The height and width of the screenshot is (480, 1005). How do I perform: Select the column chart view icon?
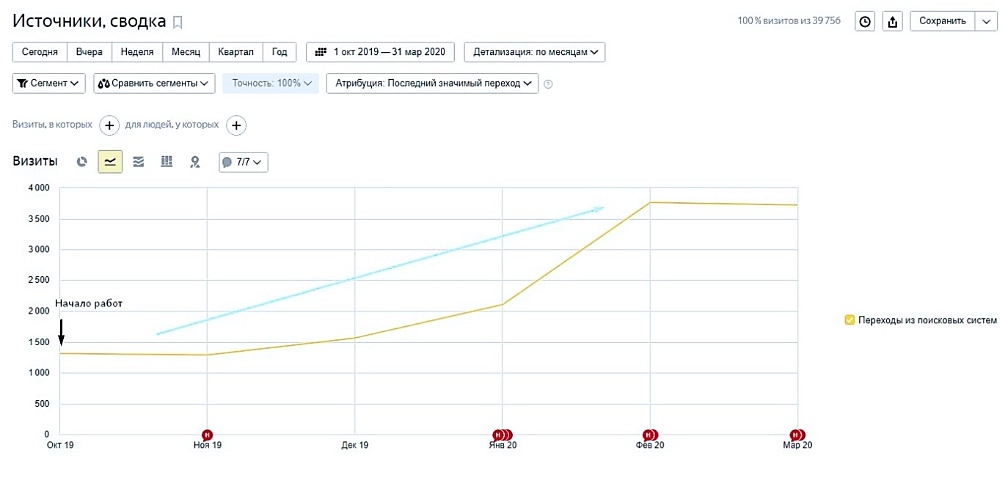pyautogui.click(x=167, y=162)
